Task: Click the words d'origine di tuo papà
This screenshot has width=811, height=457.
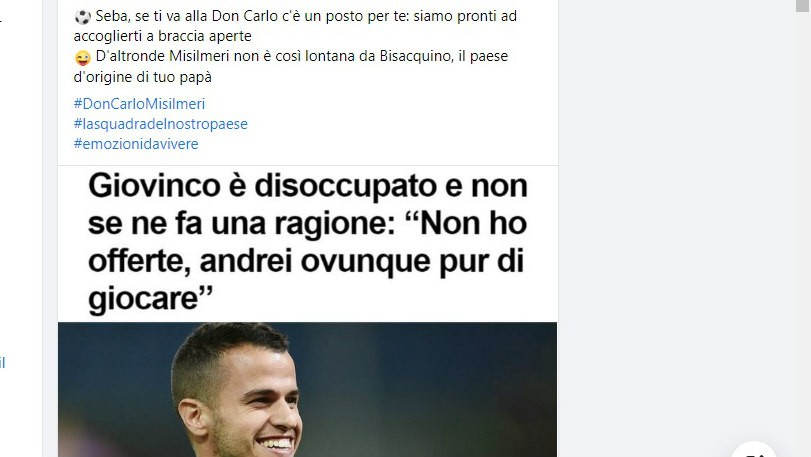Action: click(143, 77)
